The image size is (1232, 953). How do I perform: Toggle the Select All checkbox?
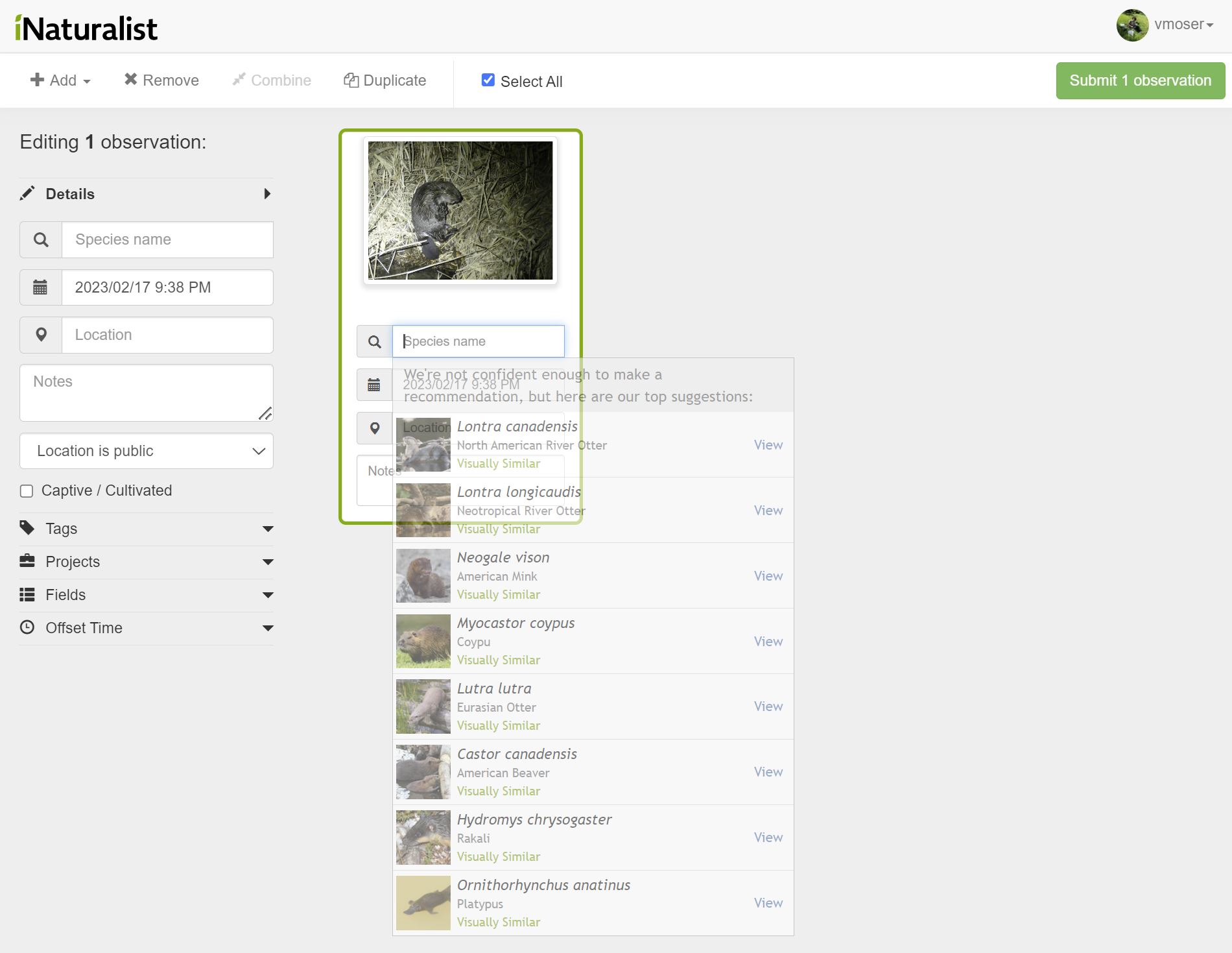pyautogui.click(x=488, y=80)
